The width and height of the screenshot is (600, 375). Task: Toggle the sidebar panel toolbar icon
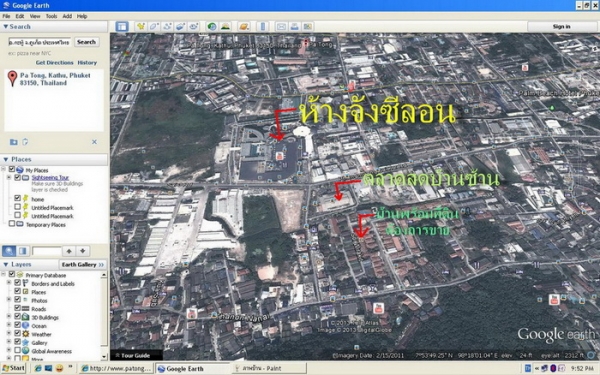coord(122,26)
